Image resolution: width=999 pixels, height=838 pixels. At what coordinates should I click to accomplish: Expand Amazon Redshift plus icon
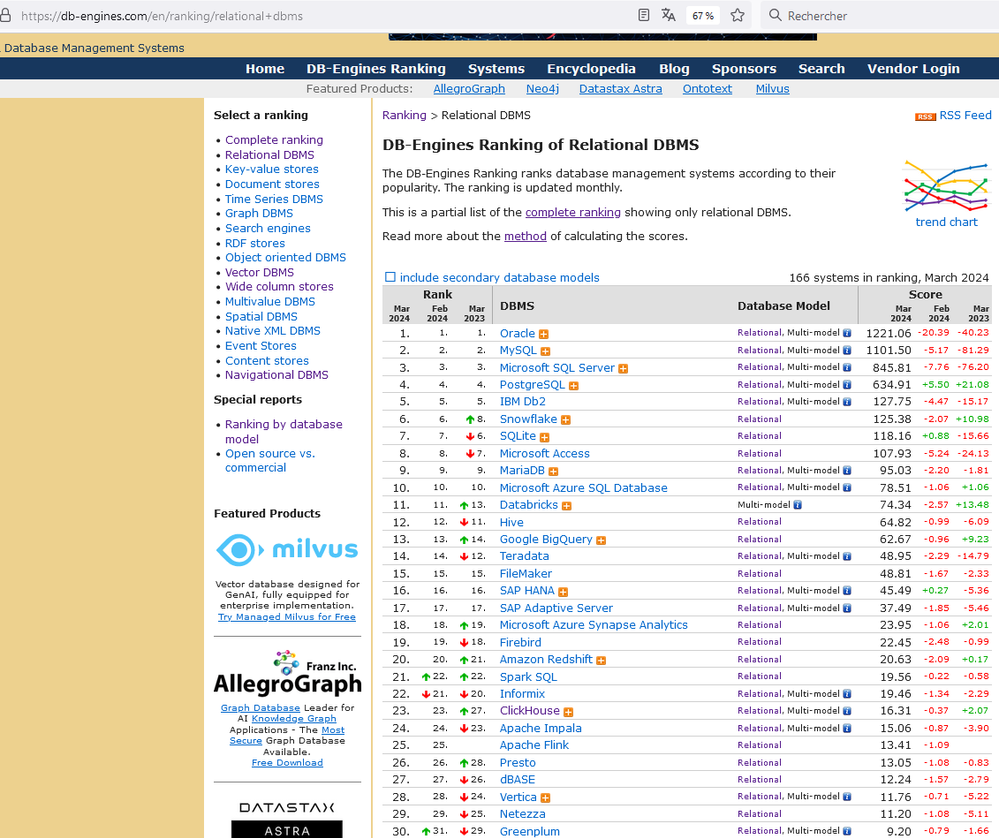601,661
